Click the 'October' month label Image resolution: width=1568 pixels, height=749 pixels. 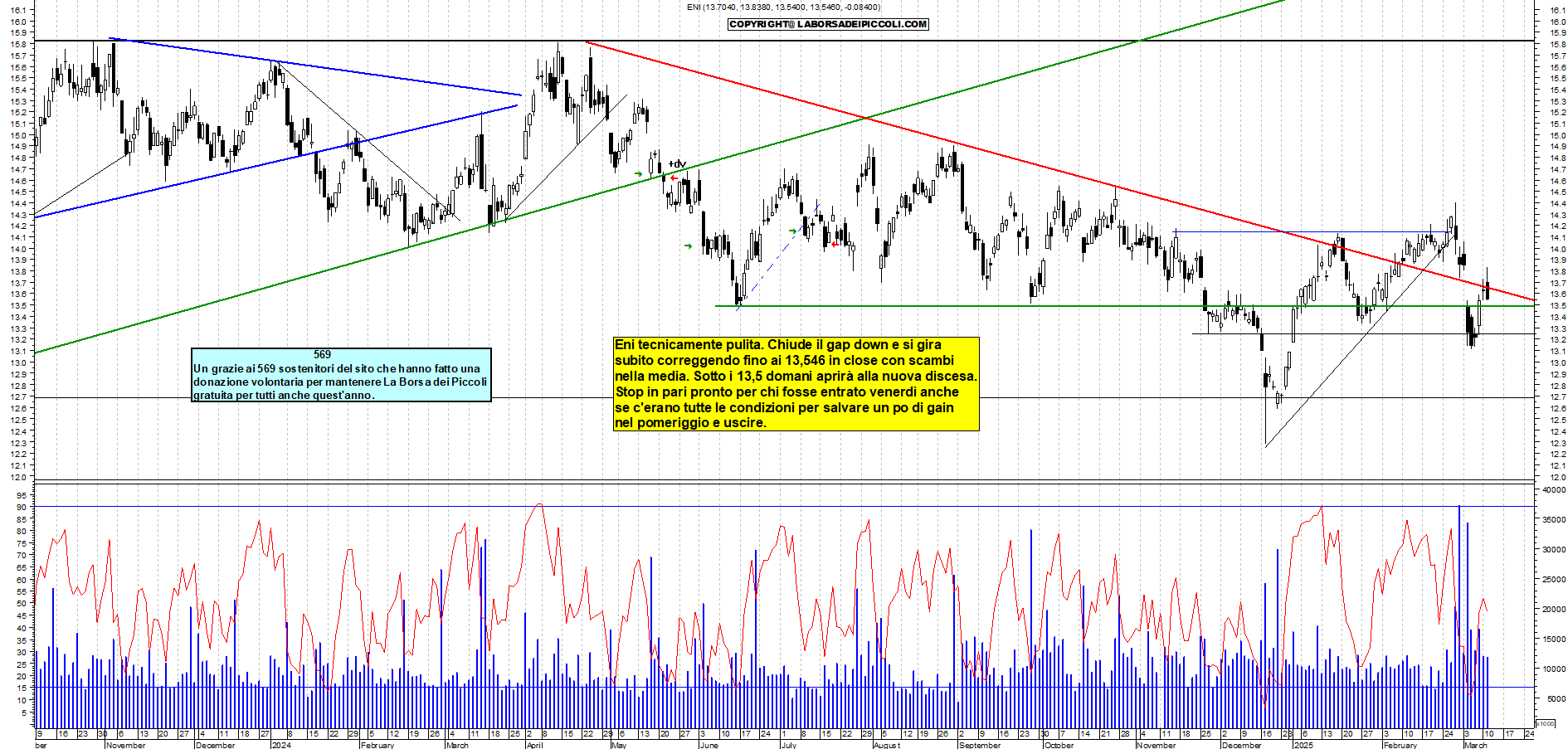coord(1059,745)
